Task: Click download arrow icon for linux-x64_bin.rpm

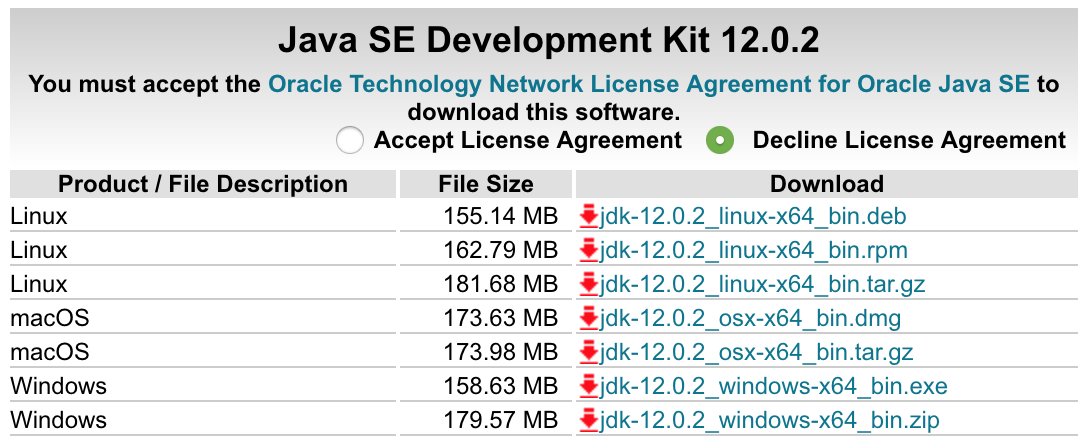Action: (x=588, y=251)
